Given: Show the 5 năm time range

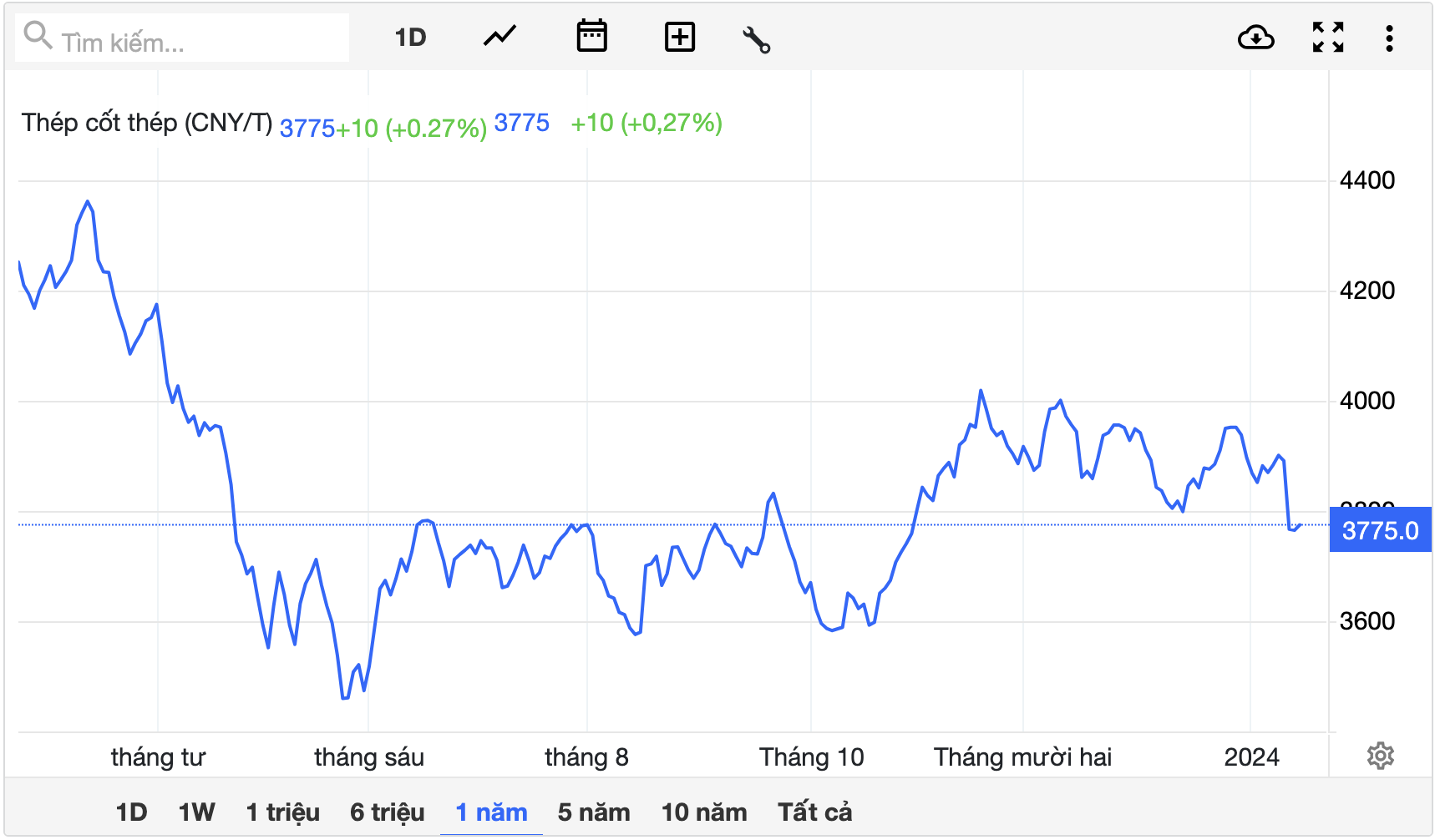Looking at the screenshot, I should tap(593, 812).
